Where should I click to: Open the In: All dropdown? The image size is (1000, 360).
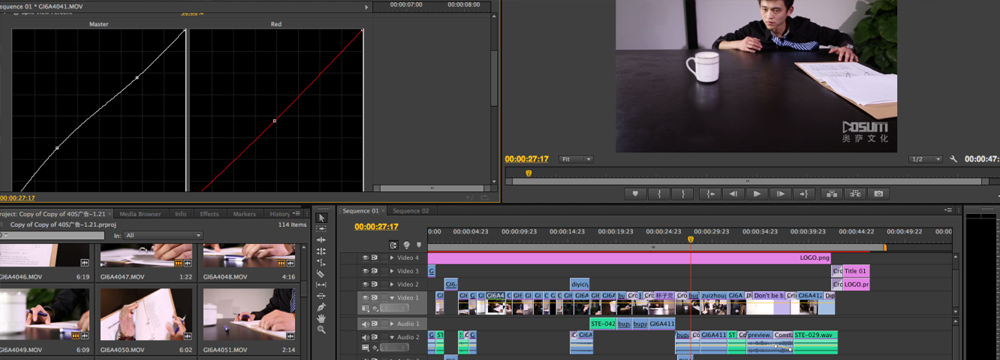[x=163, y=236]
